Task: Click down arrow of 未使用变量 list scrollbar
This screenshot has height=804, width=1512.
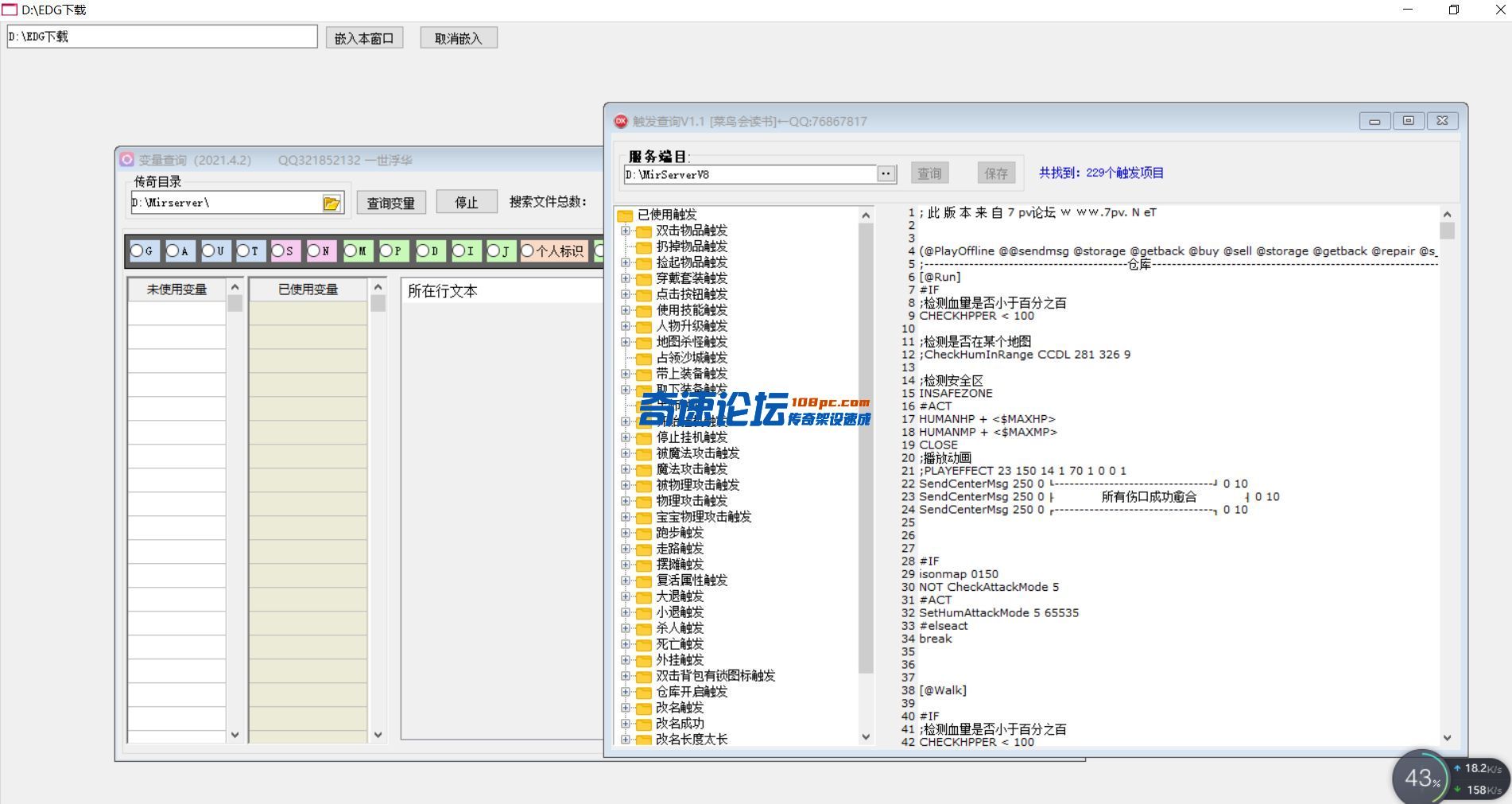Action: 235,735
